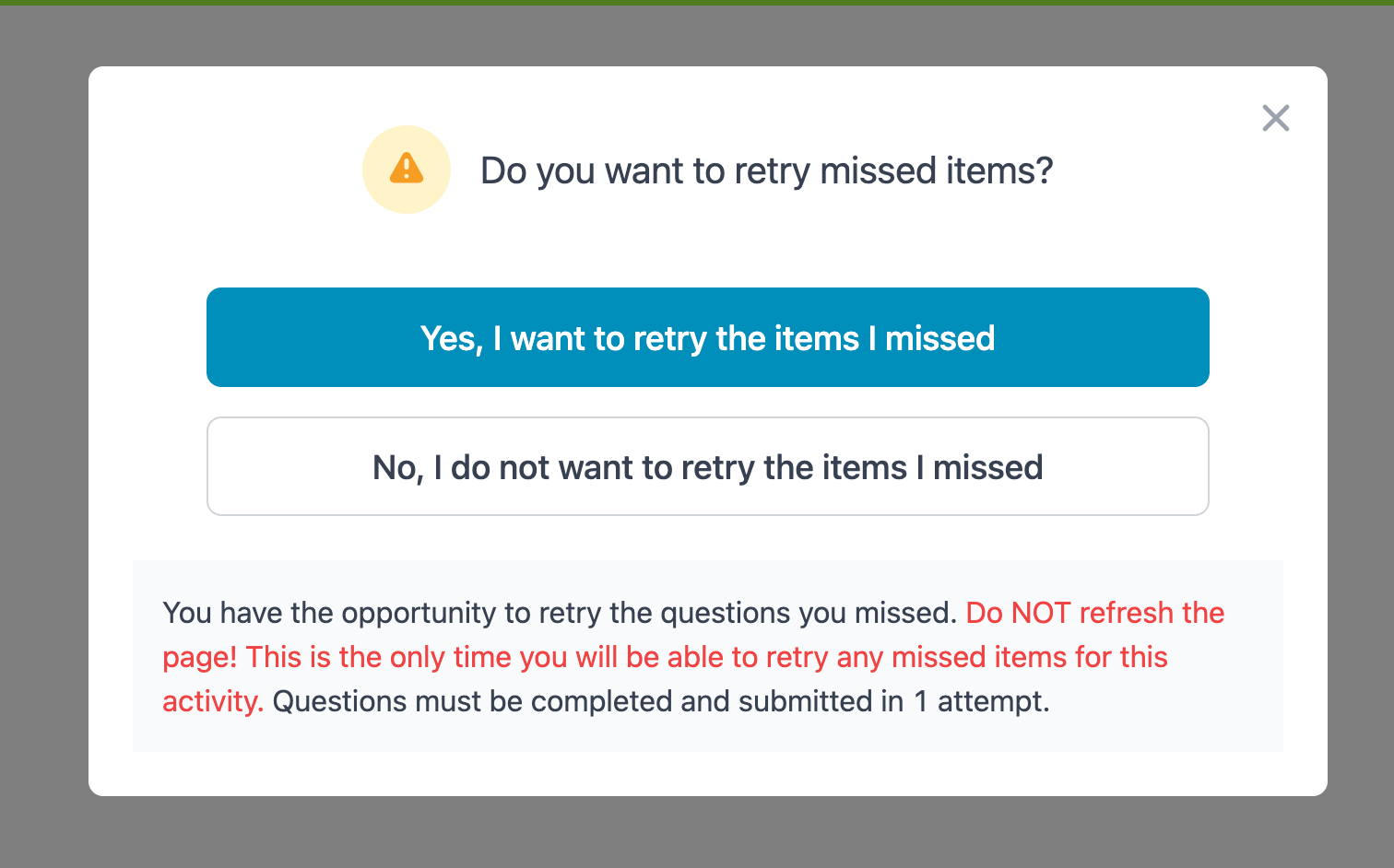Viewport: 1394px width, 868px height.
Task: Click the orange warning triangle icon
Action: 407,169
